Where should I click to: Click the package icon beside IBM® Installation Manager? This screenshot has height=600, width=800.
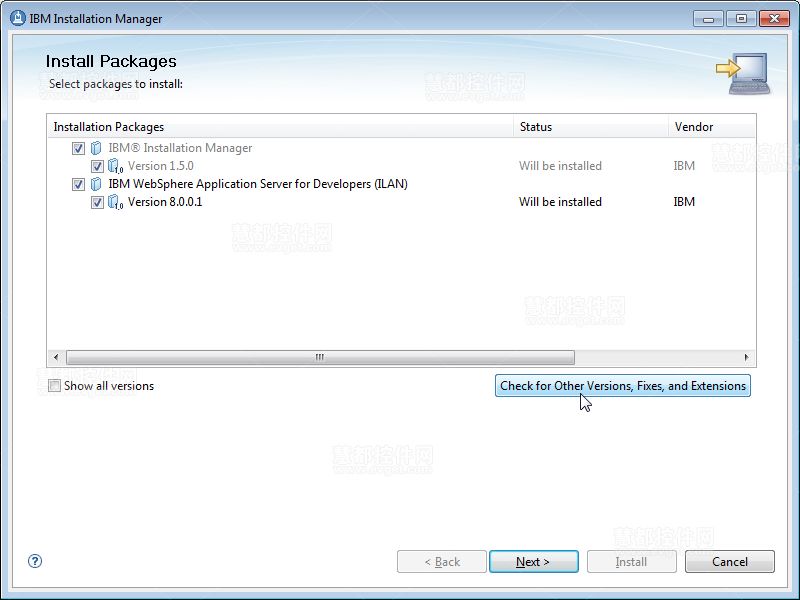point(96,148)
